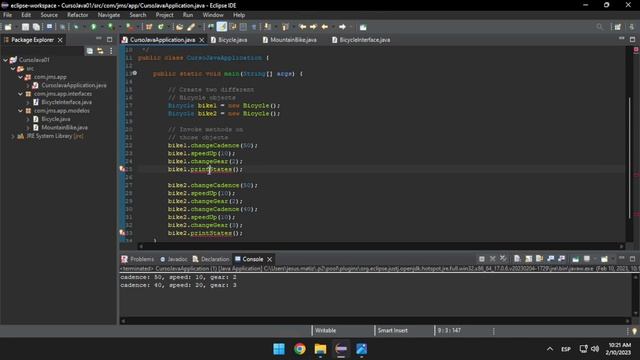
Task: Open the Refactor menu
Action: click(78, 15)
